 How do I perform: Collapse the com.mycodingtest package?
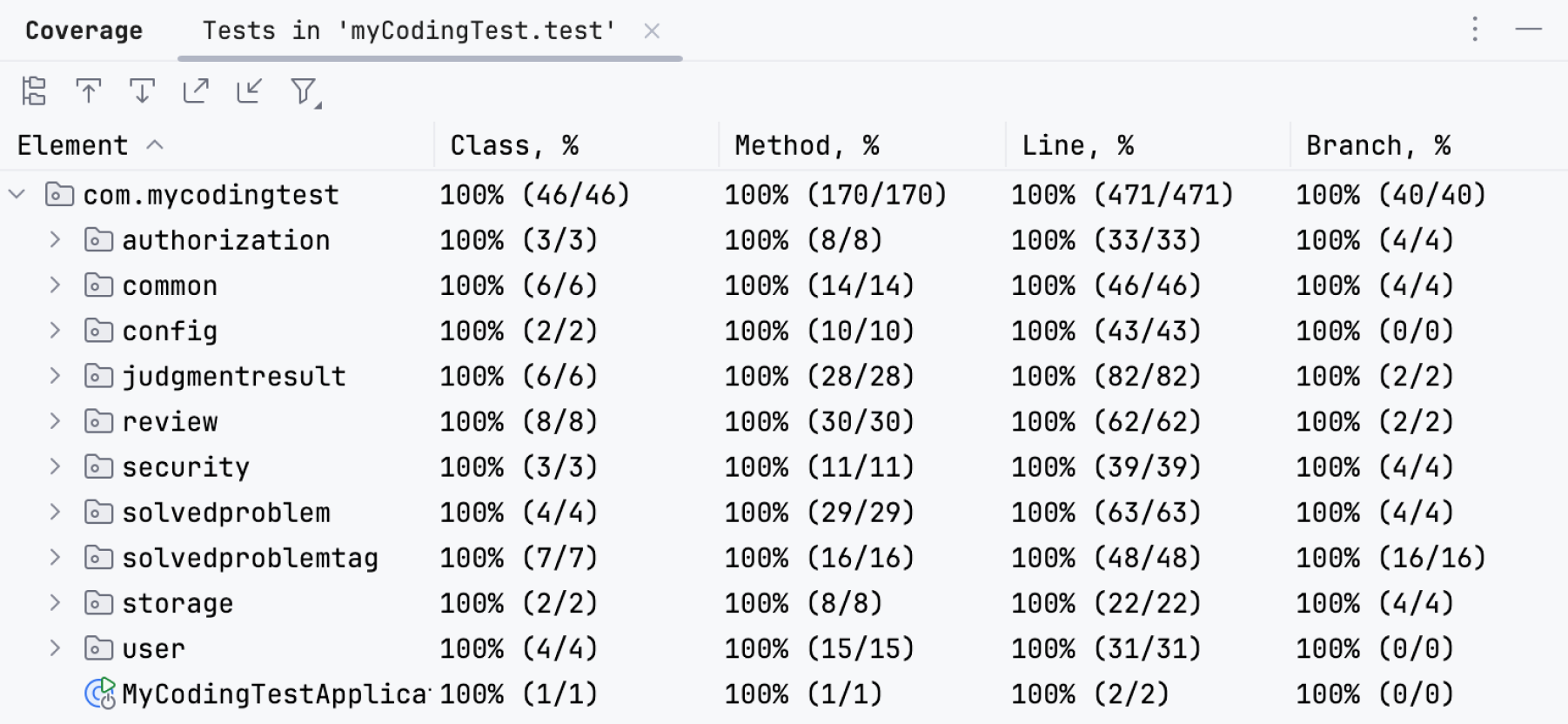[x=17, y=194]
